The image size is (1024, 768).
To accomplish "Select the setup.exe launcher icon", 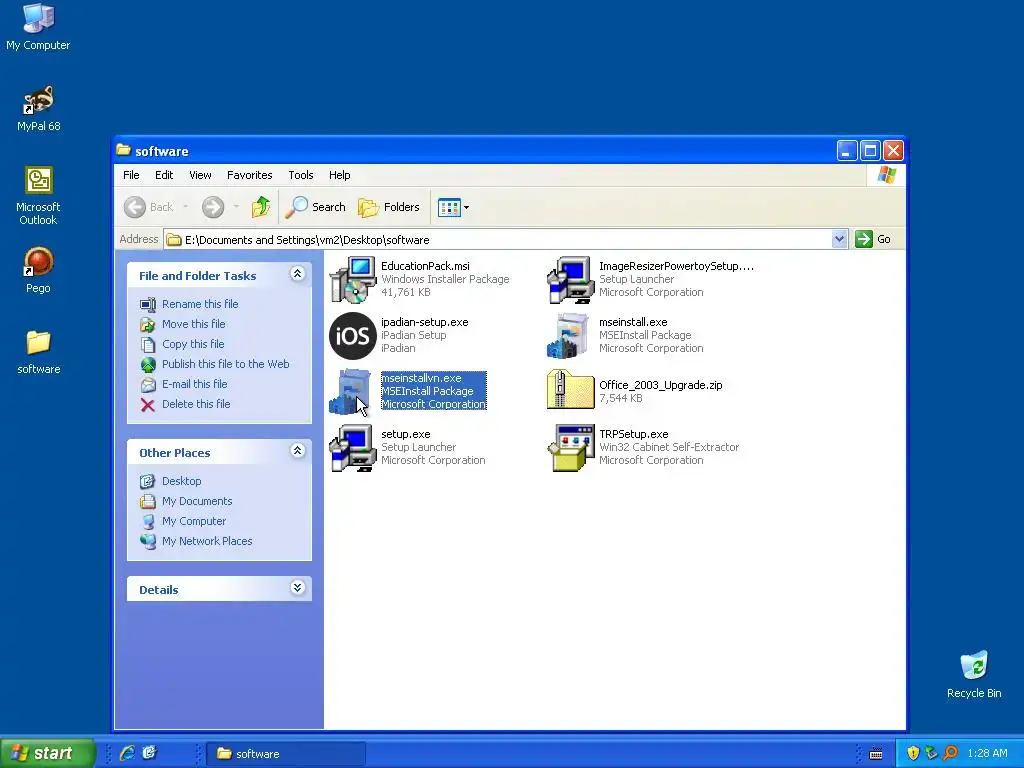I will pyautogui.click(x=353, y=447).
